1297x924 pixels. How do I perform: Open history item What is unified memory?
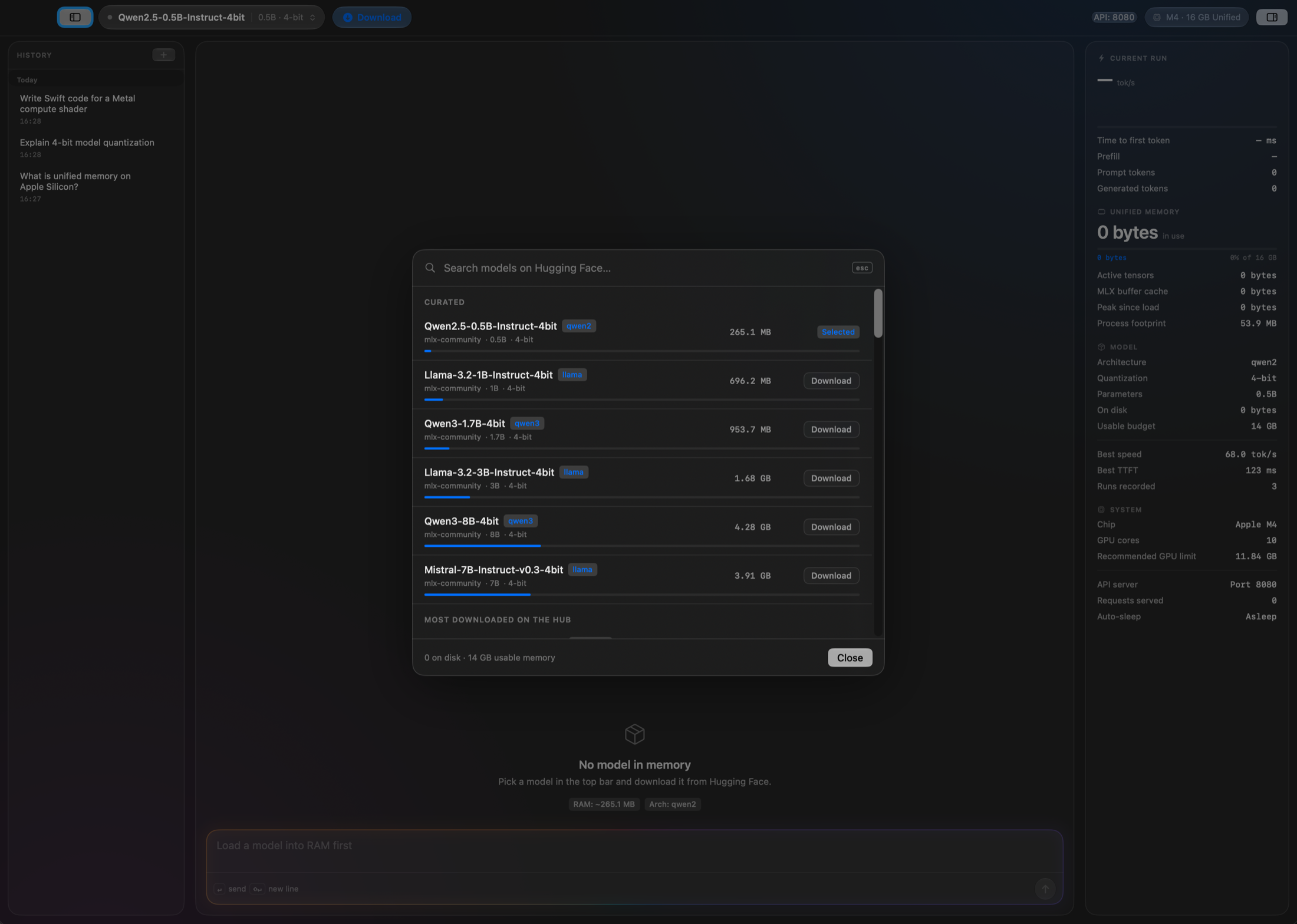click(96, 187)
